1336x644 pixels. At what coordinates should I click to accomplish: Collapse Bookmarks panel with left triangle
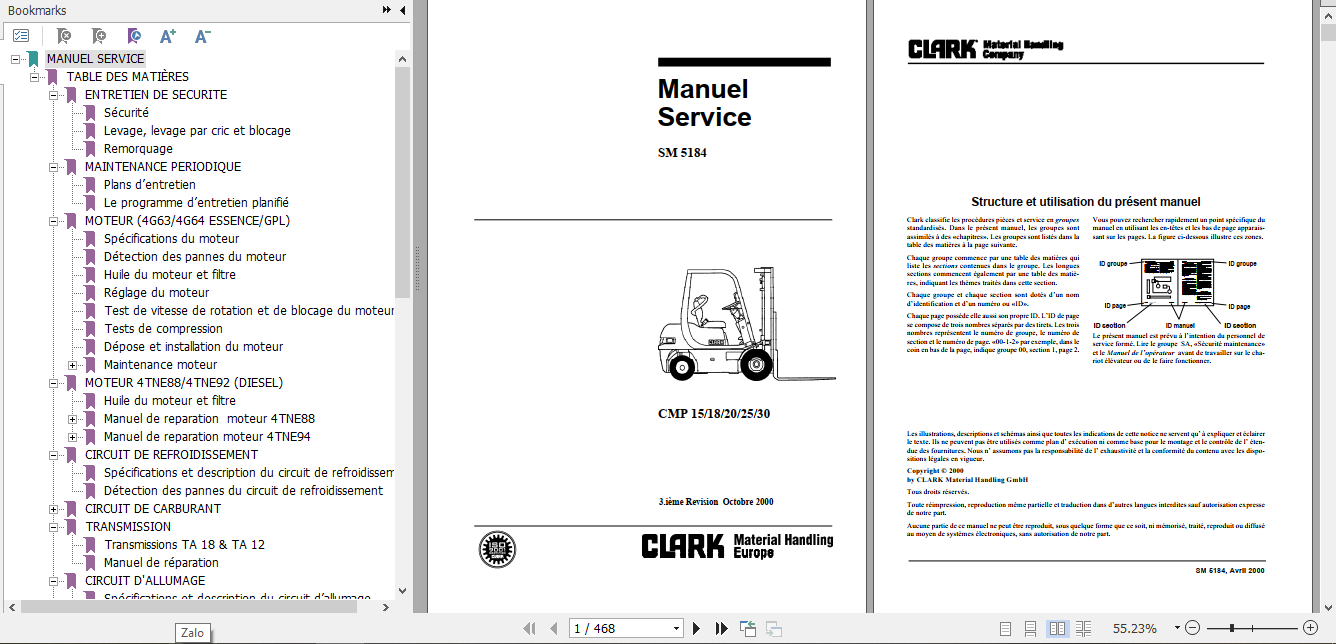point(401,10)
